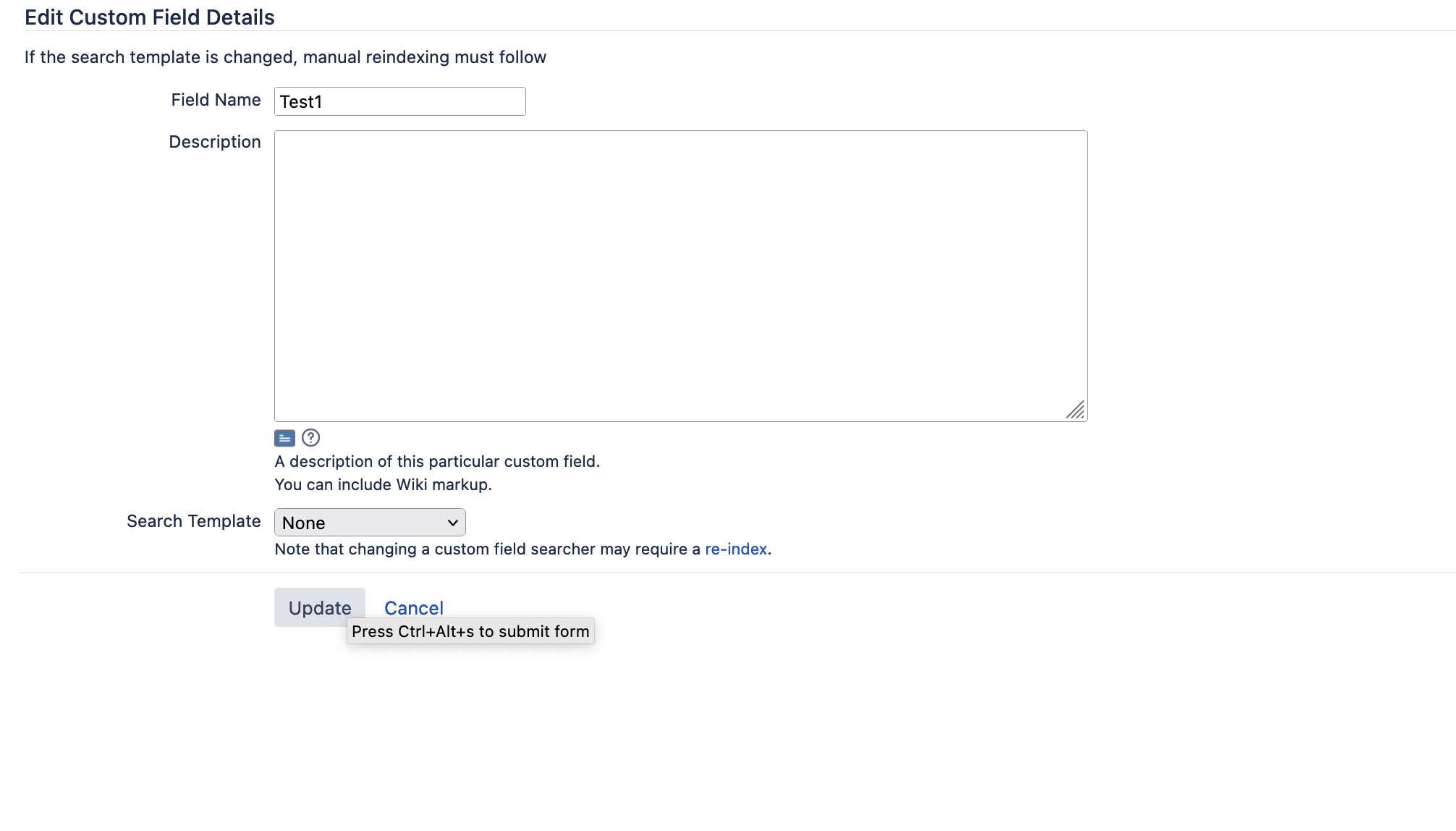Image resolution: width=1456 pixels, height=831 pixels.
Task: Click 'A description of this particular custom field' text
Action: pyautogui.click(x=437, y=462)
